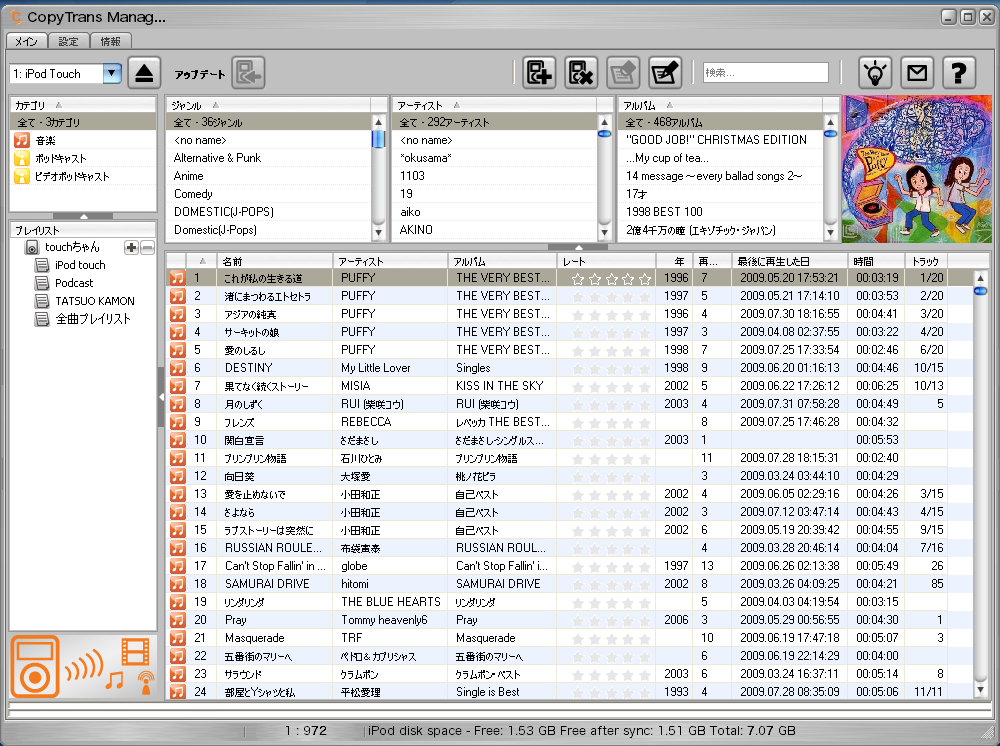This screenshot has width=1000, height=746.
Task: Click the delete tracks toolbar icon
Action: 581,73
